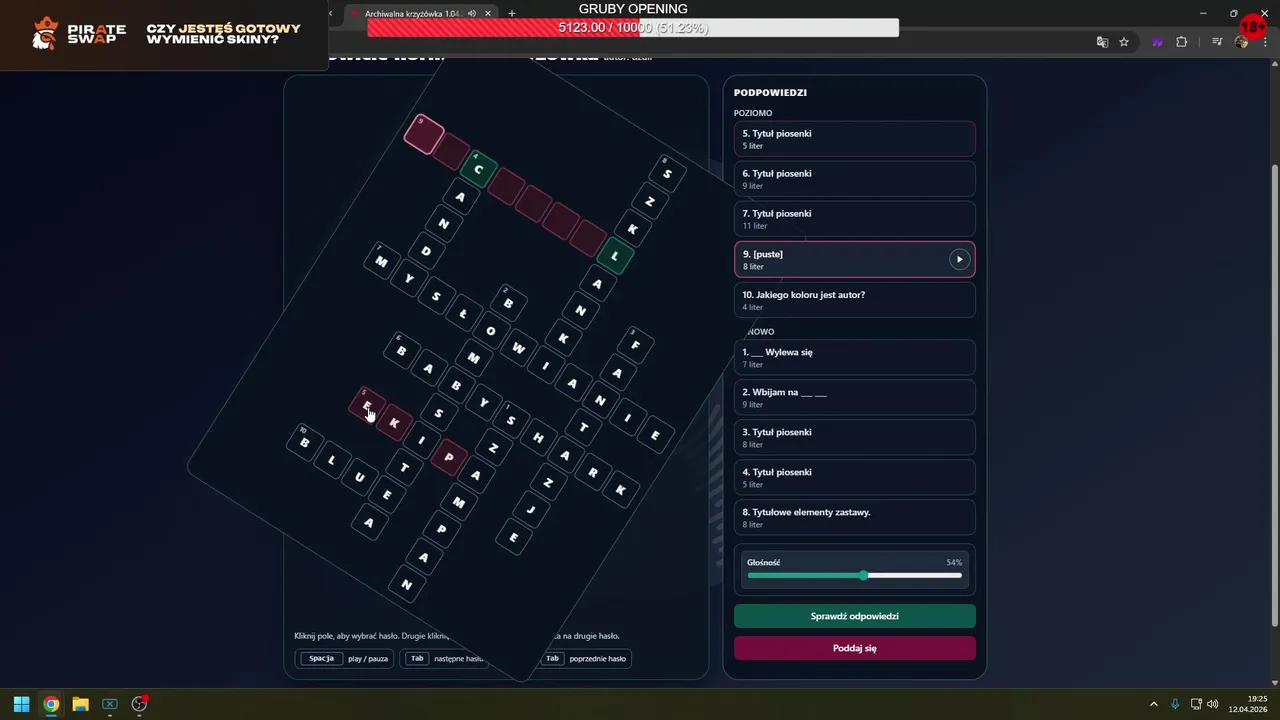Image resolution: width=1280 pixels, height=720 pixels.
Task: Select the R crossword cell
Action: coord(593,472)
